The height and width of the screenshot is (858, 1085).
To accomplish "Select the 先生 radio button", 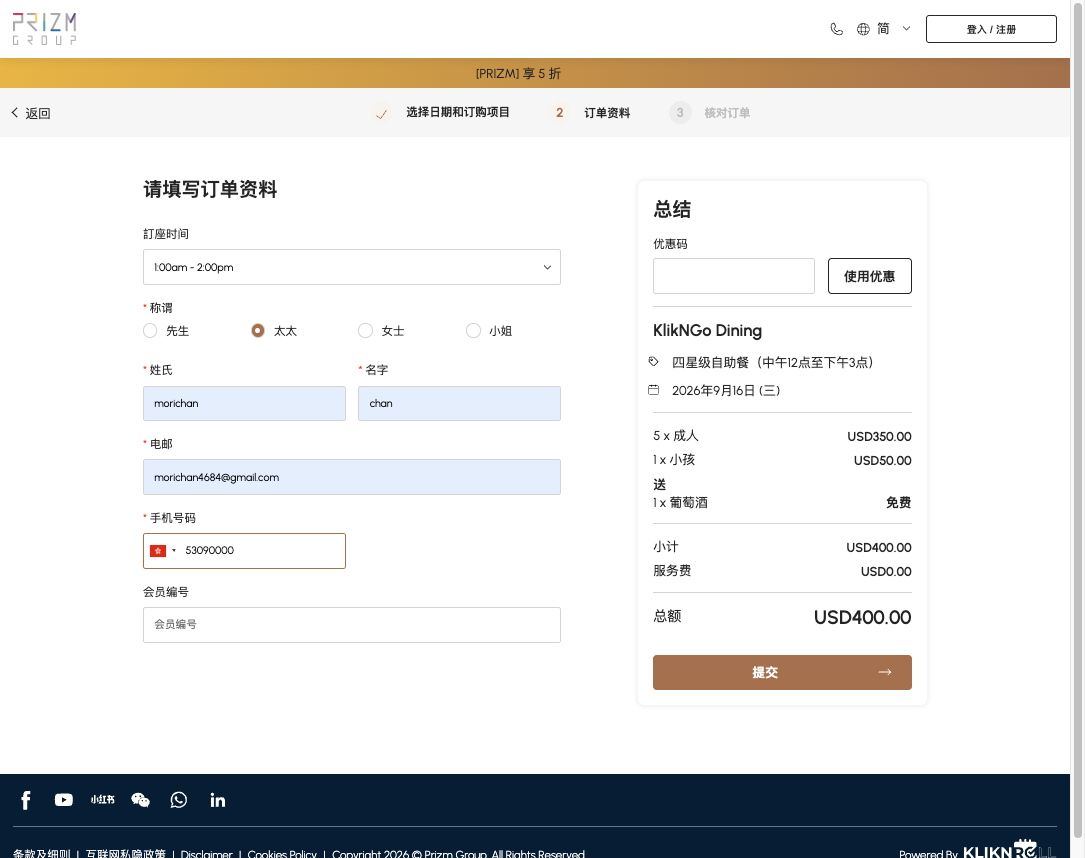I will 150,331.
